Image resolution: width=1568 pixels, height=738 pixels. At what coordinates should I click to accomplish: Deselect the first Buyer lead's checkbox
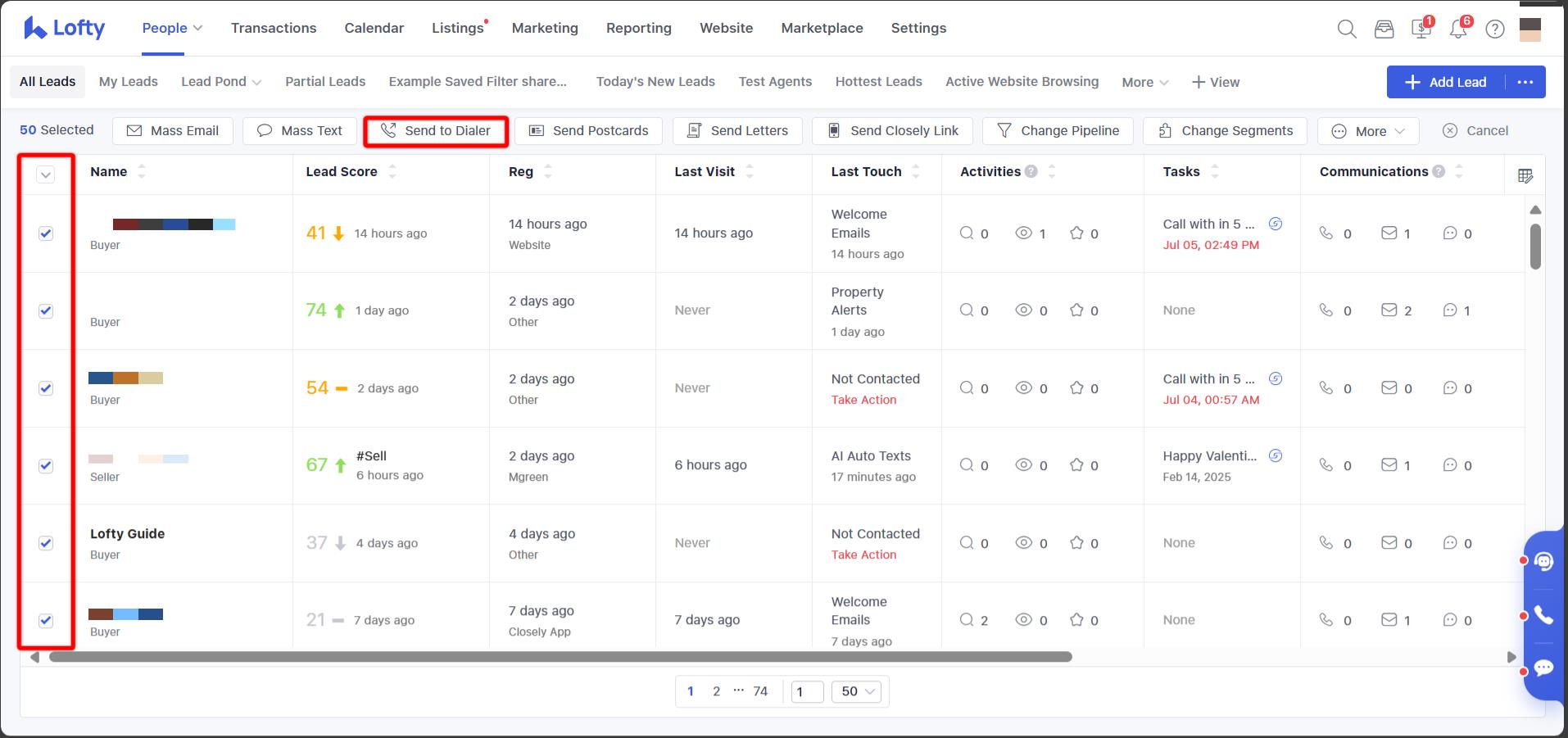point(46,233)
